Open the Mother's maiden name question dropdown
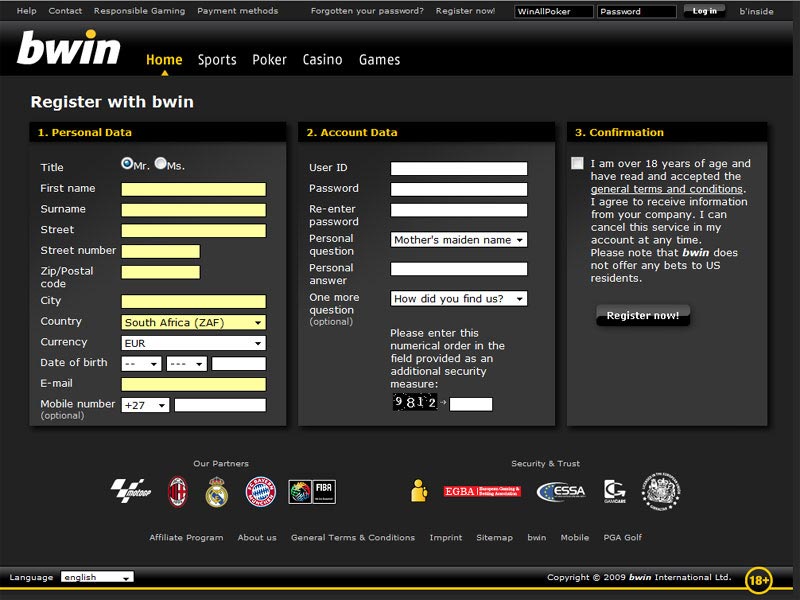The height and width of the screenshot is (600, 800). point(459,240)
